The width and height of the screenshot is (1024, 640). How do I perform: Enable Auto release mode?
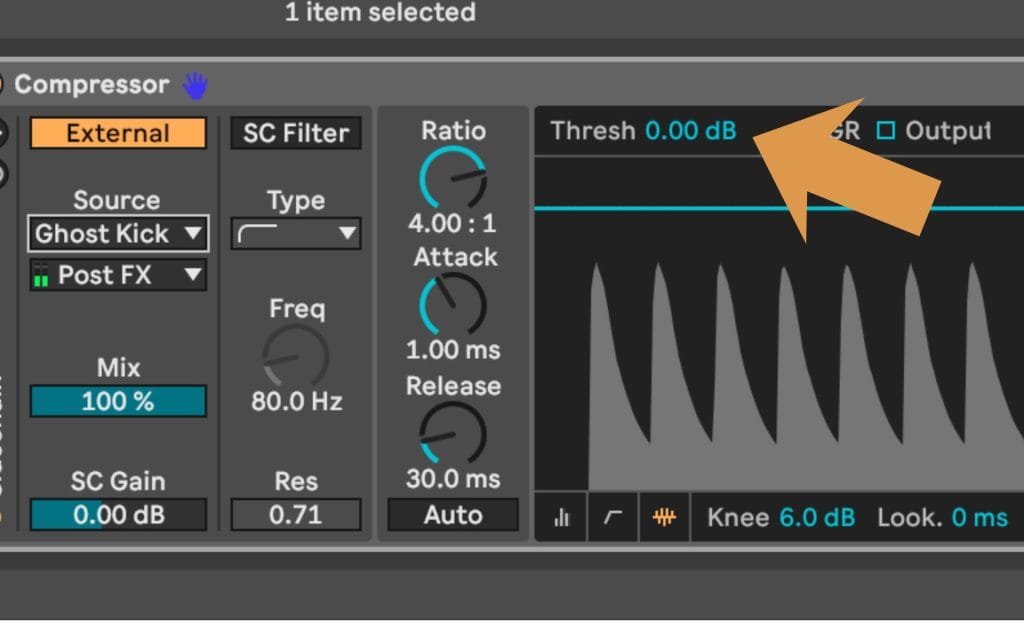(453, 515)
